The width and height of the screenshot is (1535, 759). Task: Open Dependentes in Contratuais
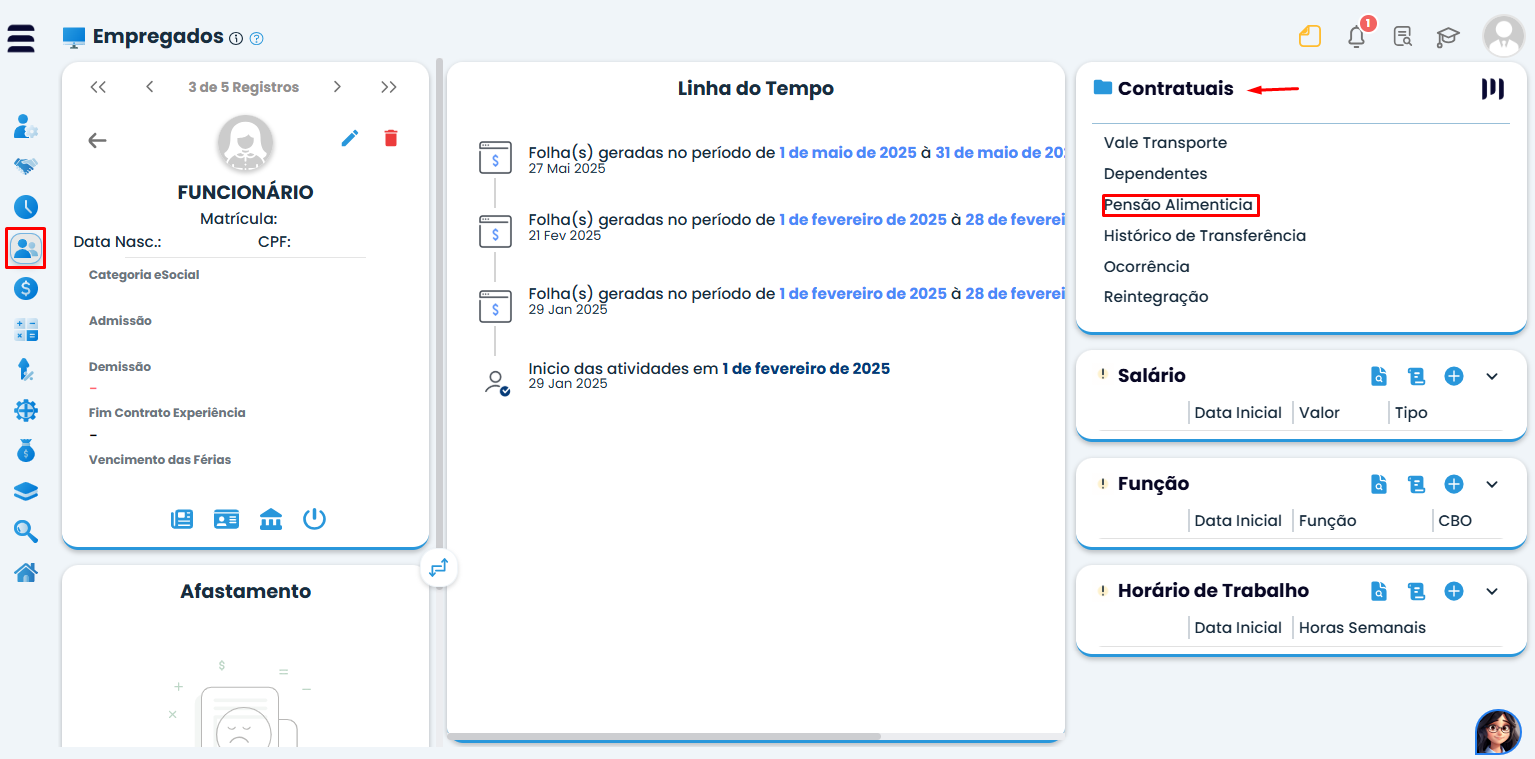[x=1155, y=174]
